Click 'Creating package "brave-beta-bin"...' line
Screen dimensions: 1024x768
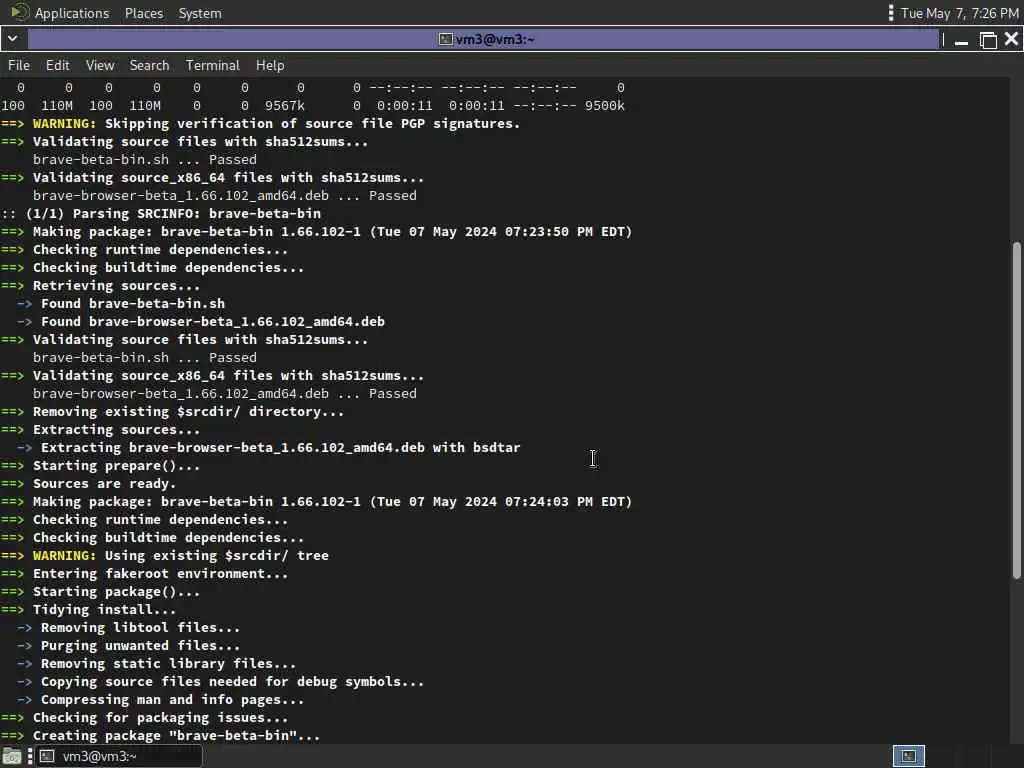coord(161,735)
